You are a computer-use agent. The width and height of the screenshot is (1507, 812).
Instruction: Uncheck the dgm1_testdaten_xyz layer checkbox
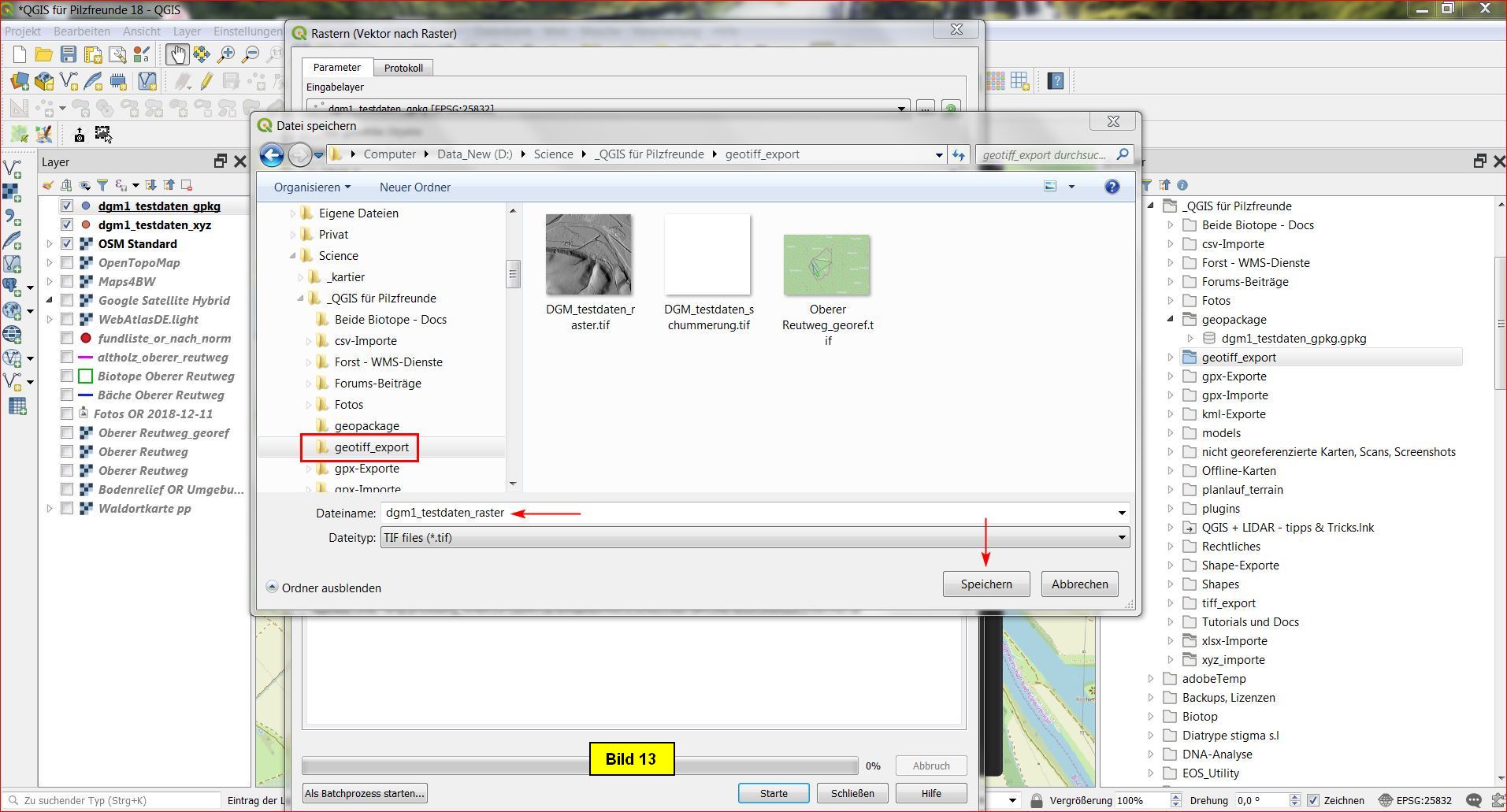point(67,225)
